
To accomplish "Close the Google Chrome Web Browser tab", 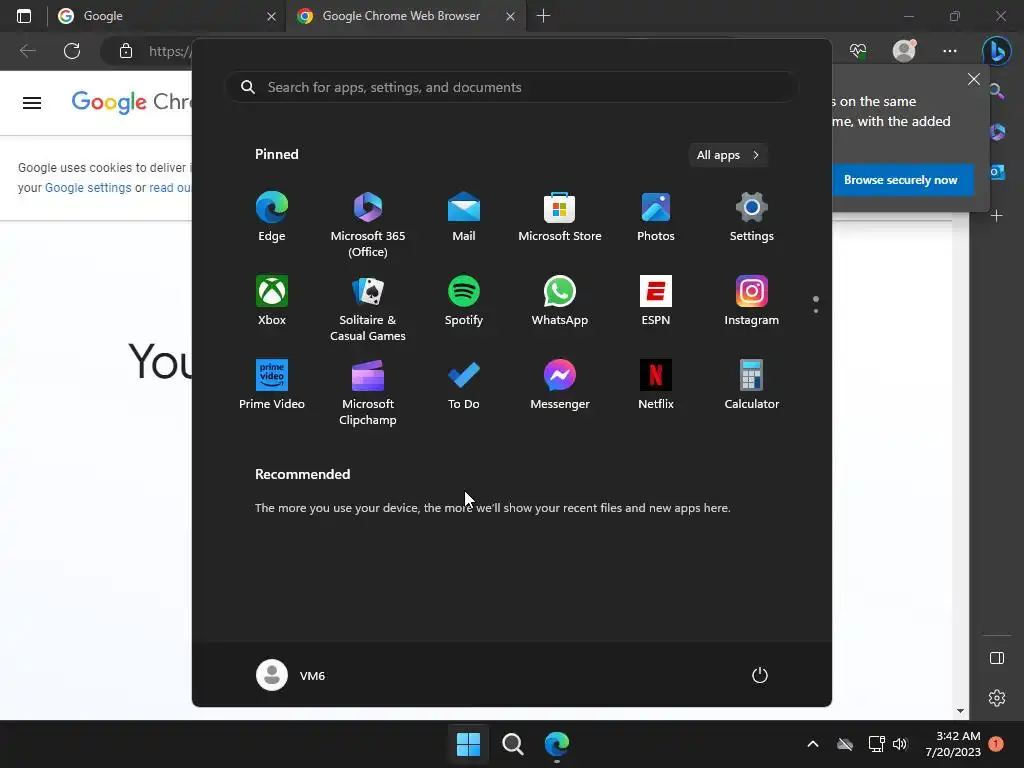I will pyautogui.click(x=511, y=16).
